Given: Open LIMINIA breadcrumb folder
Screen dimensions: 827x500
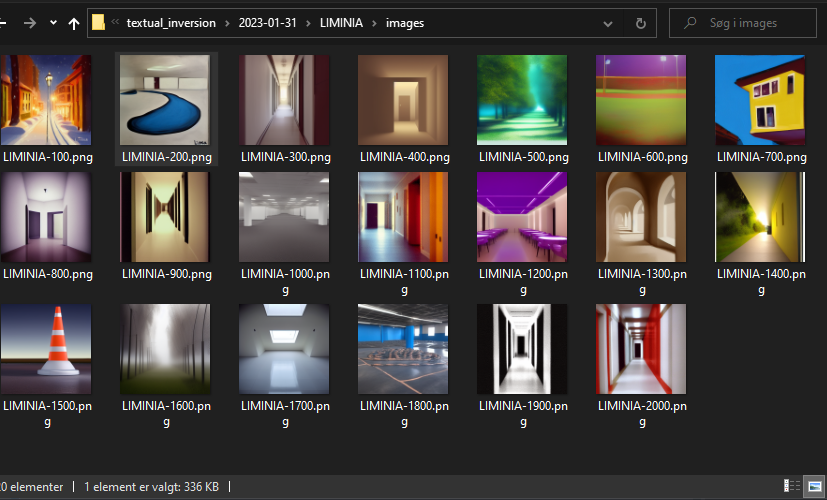Looking at the screenshot, I should 341,23.
